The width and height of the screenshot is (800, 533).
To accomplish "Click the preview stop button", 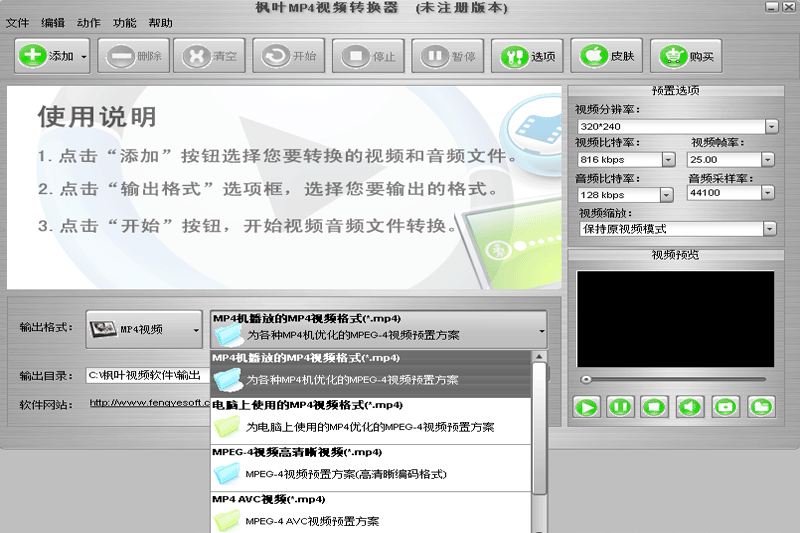I will (x=655, y=407).
